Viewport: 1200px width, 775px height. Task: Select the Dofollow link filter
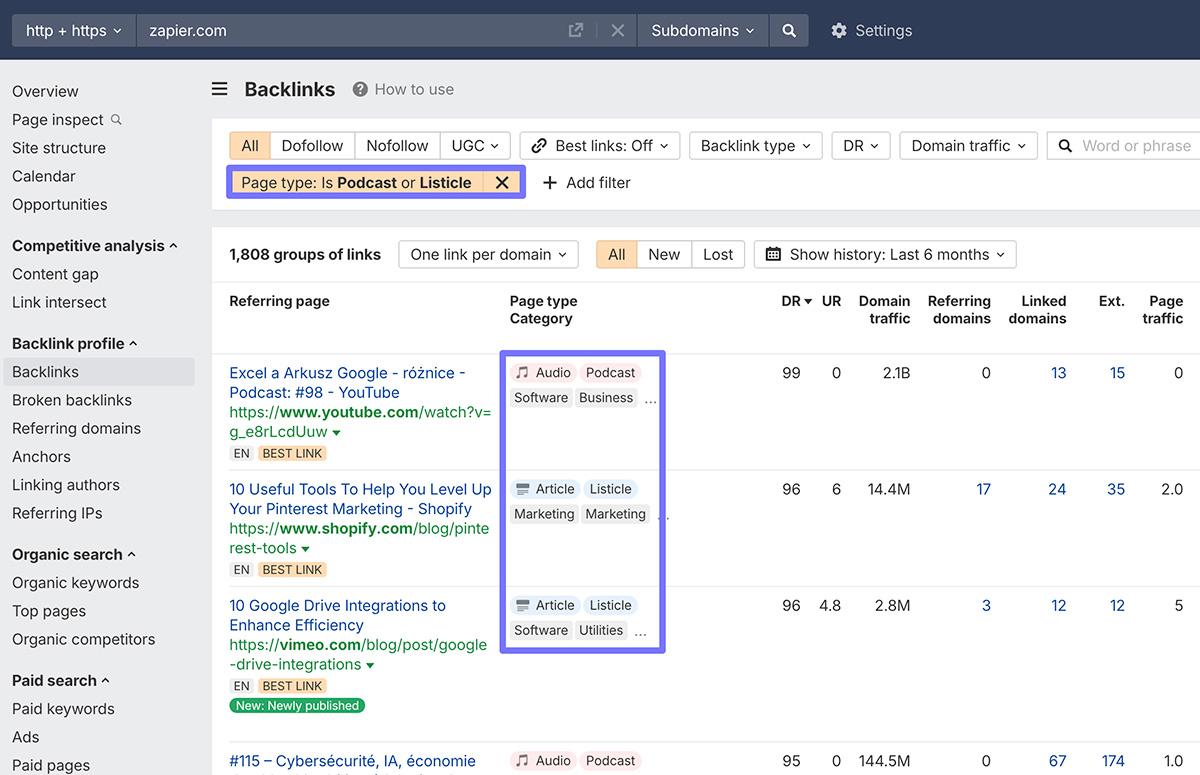click(312, 146)
